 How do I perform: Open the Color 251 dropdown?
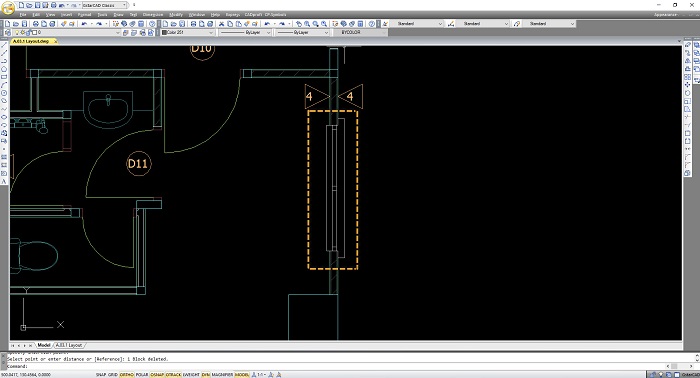tap(211, 33)
